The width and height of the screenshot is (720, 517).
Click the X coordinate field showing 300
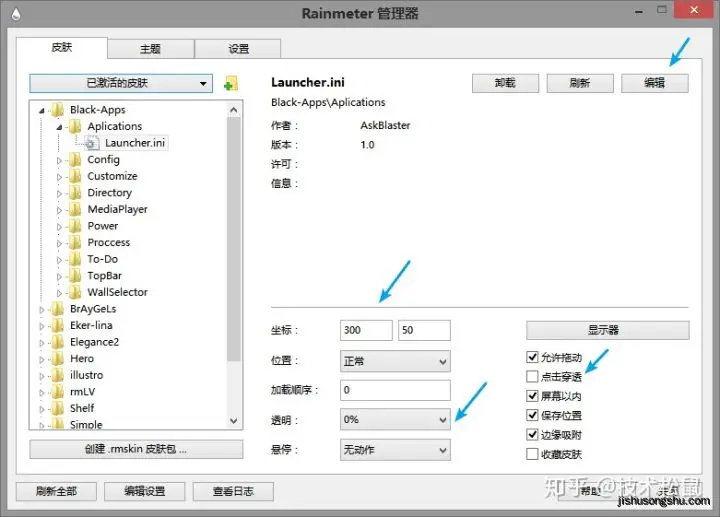[x=366, y=330]
